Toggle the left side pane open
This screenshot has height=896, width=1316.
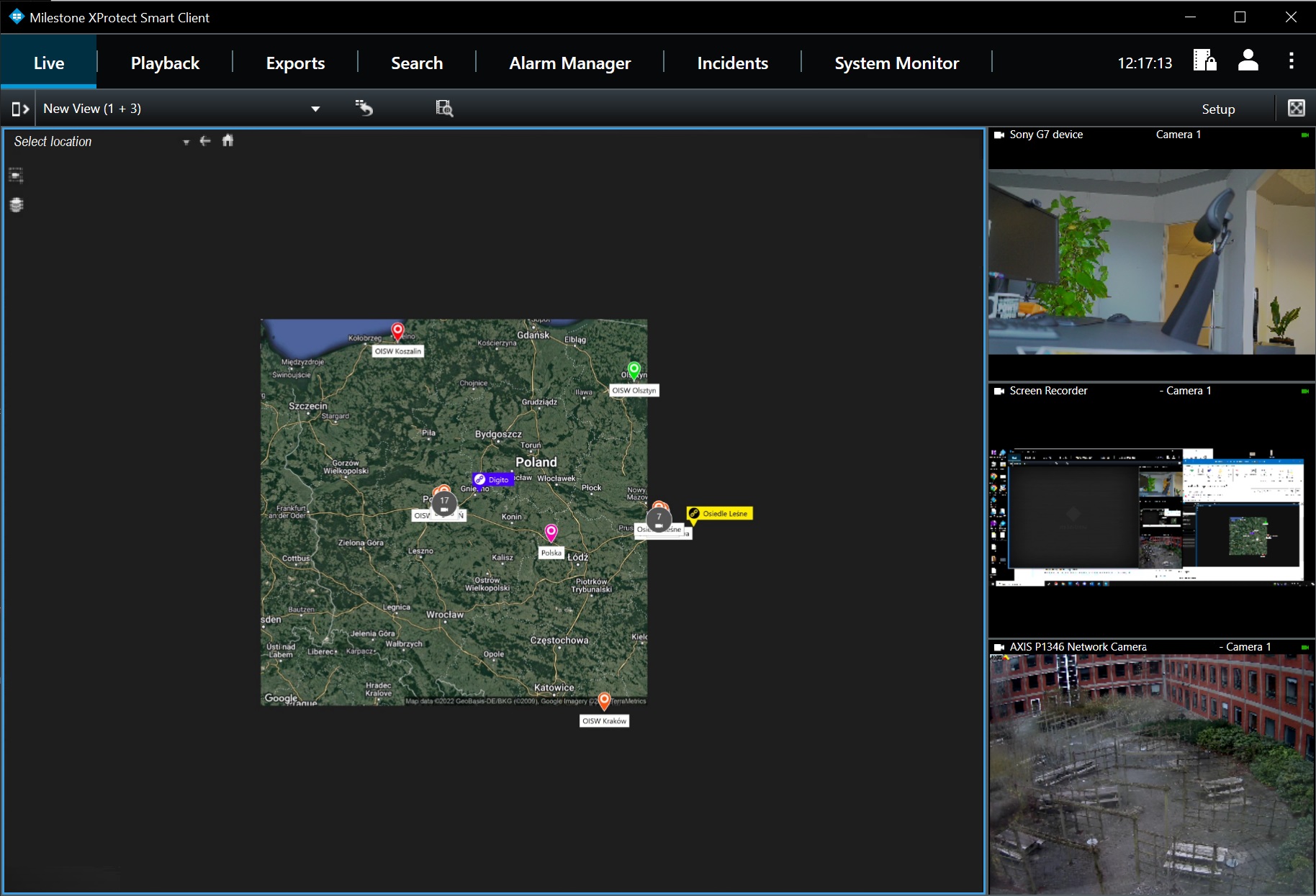(x=20, y=109)
